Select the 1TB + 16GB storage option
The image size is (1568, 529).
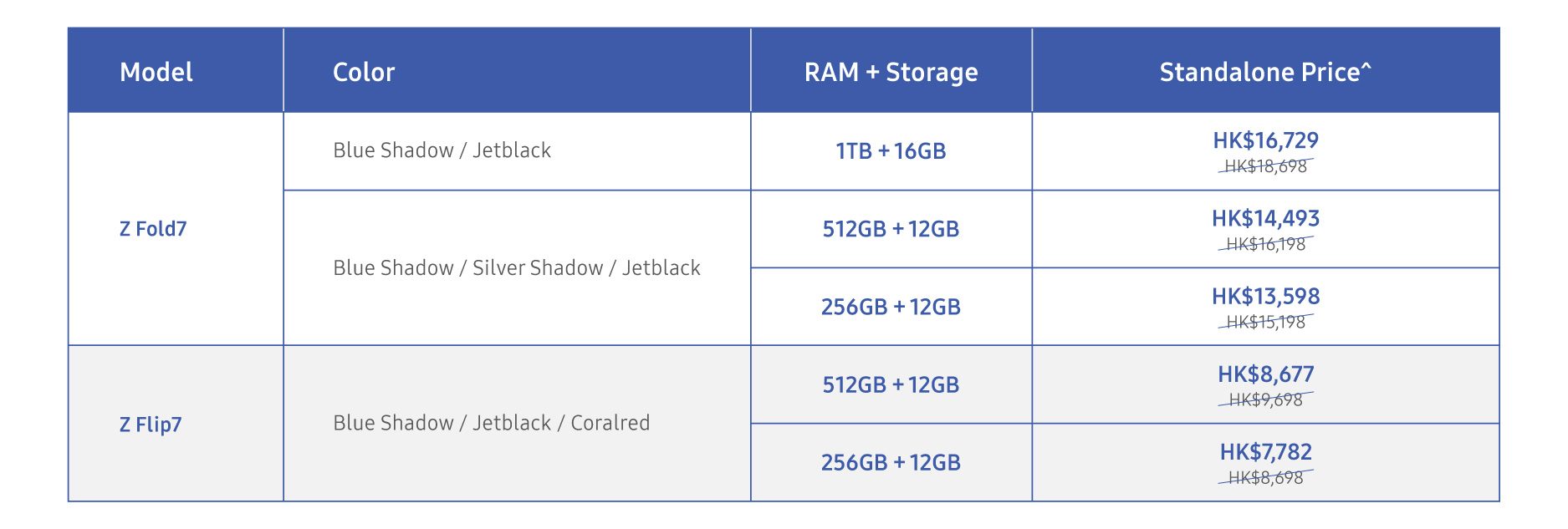click(891, 151)
